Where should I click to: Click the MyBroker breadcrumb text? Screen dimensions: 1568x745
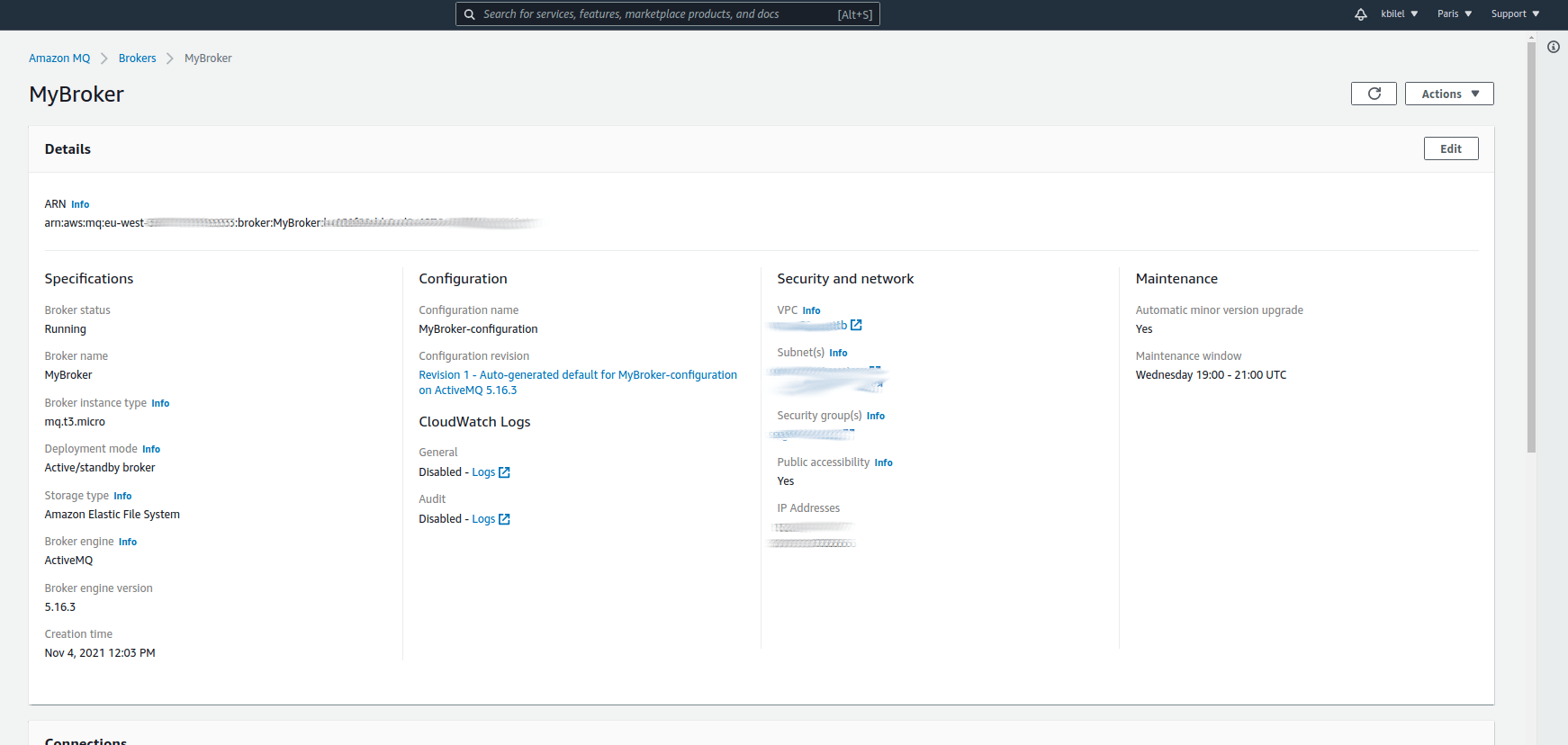tap(208, 58)
